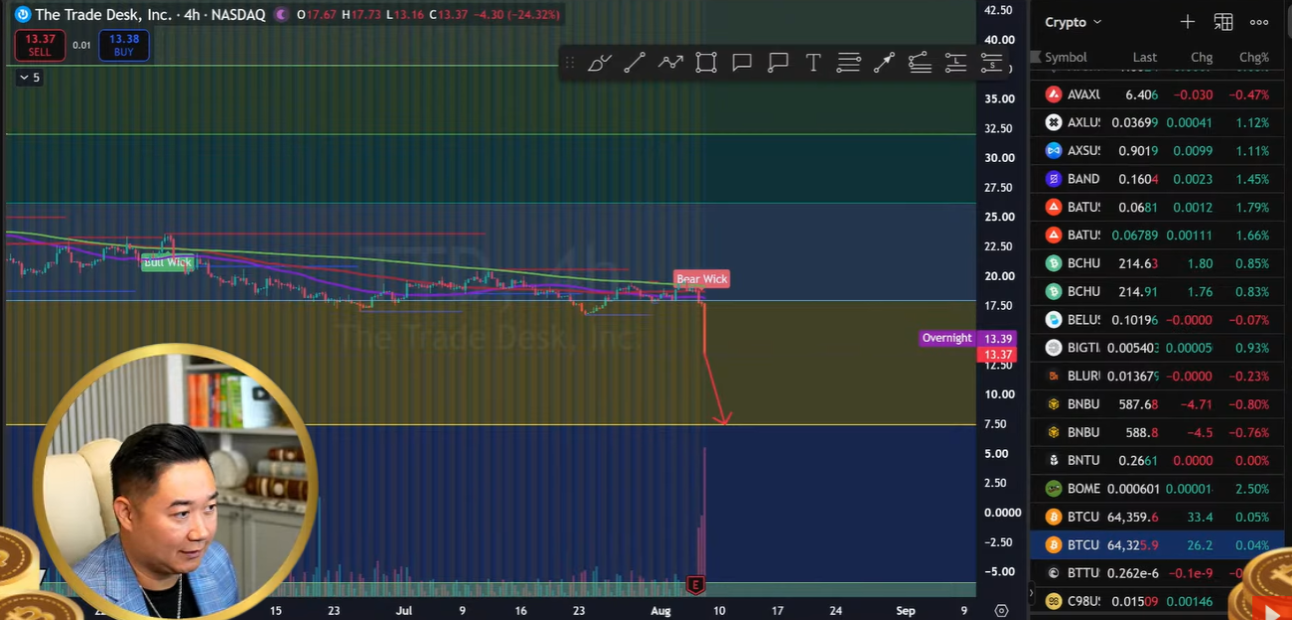The image size is (1292, 620).
Task: Click the flag column header icon
Action: (1037, 57)
